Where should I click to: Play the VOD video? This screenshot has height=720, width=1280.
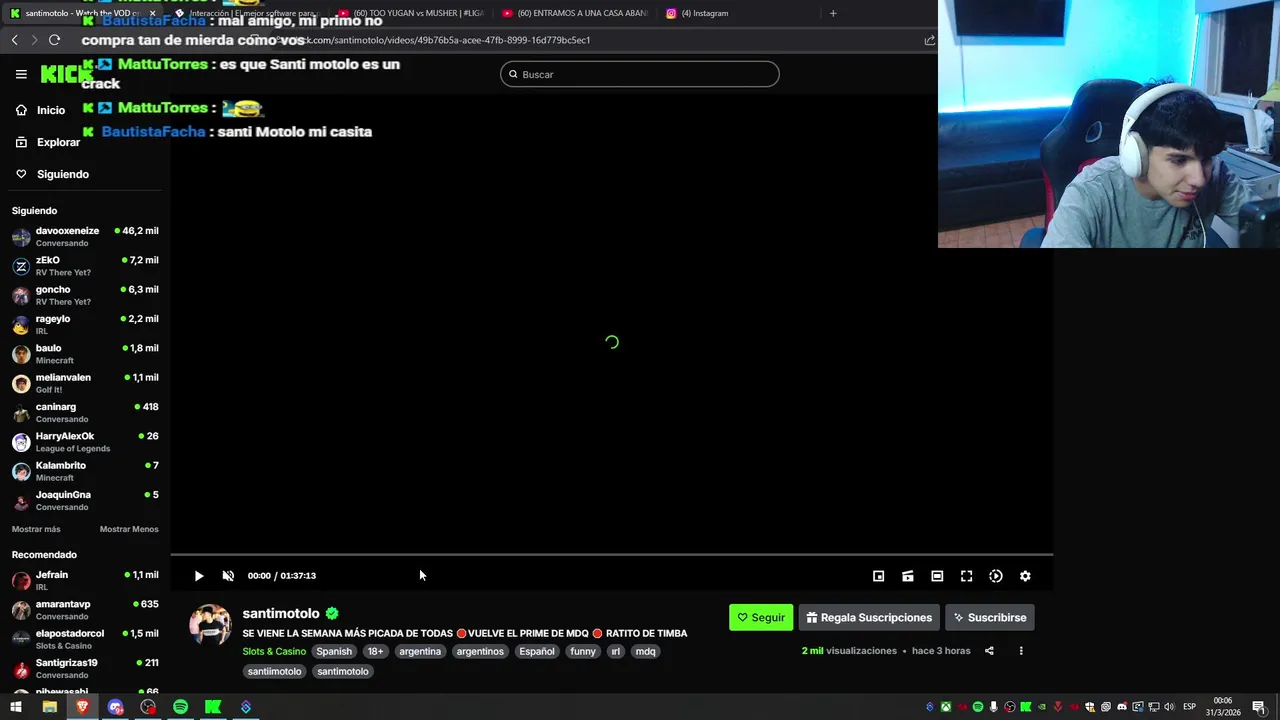tap(199, 576)
